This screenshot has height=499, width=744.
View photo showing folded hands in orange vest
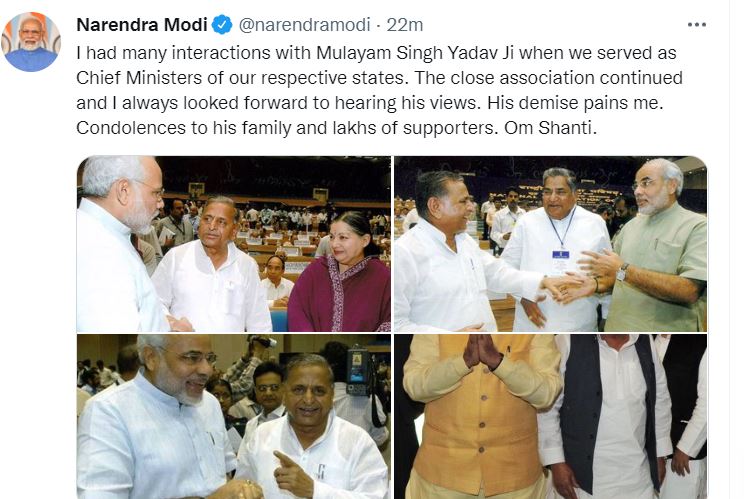click(550, 416)
